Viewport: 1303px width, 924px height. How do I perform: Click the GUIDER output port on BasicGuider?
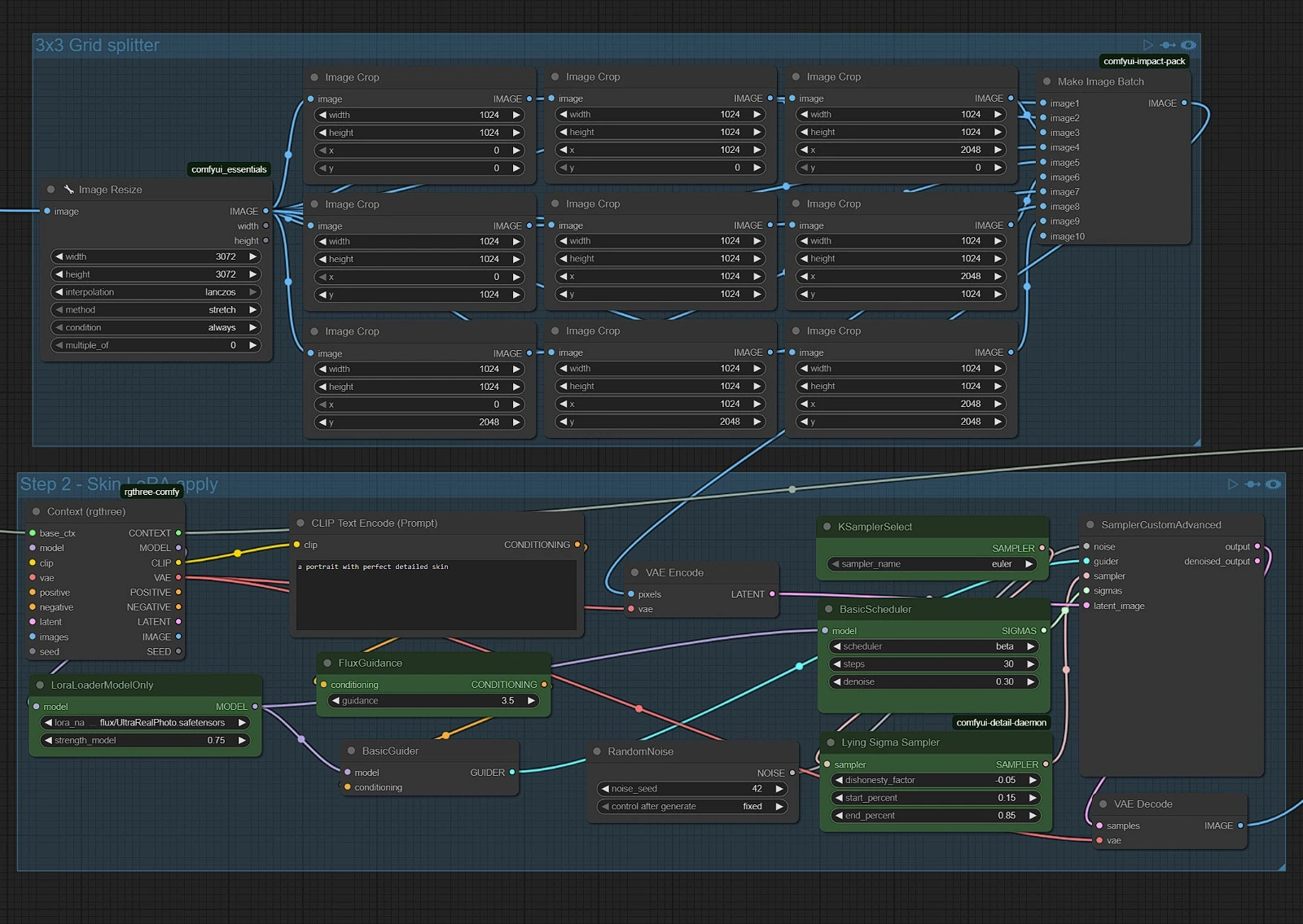pos(512,773)
